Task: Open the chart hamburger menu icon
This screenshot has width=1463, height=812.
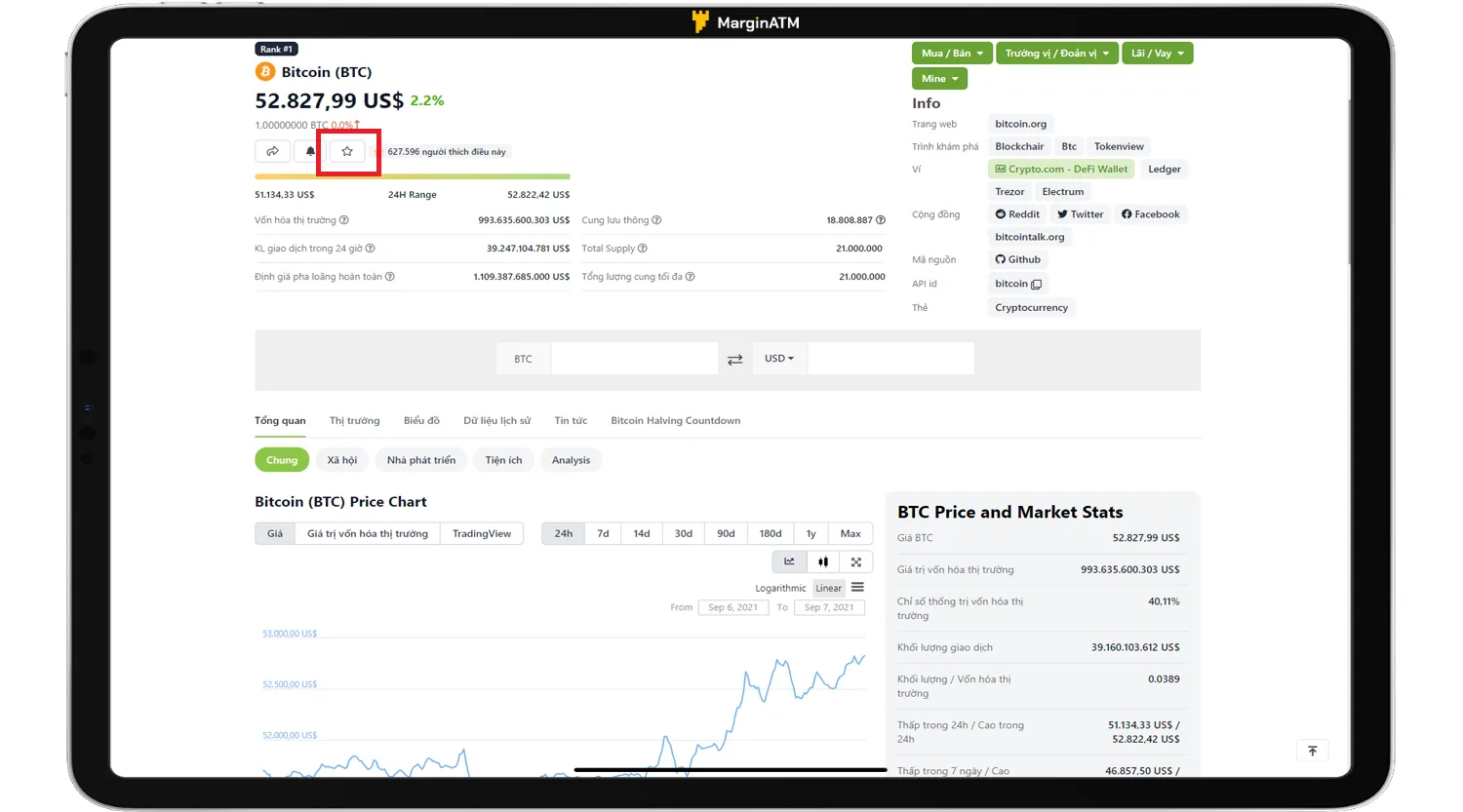Action: 857,587
